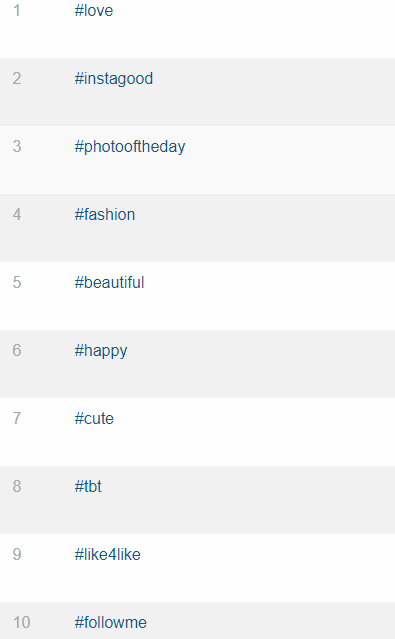Open the #fashion hashtag link
The height and width of the screenshot is (639, 395).
point(105,214)
